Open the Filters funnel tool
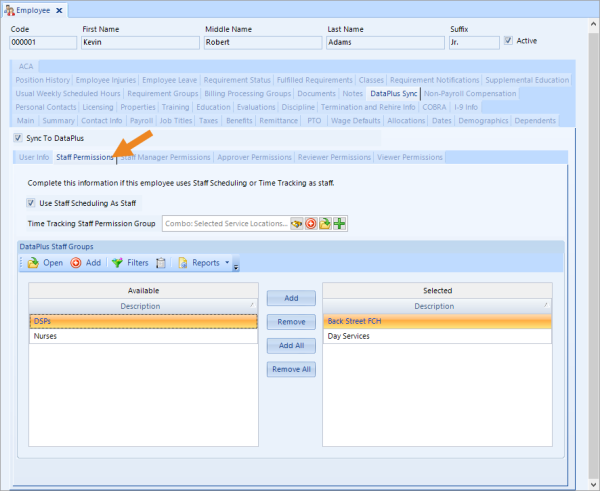 point(117,263)
